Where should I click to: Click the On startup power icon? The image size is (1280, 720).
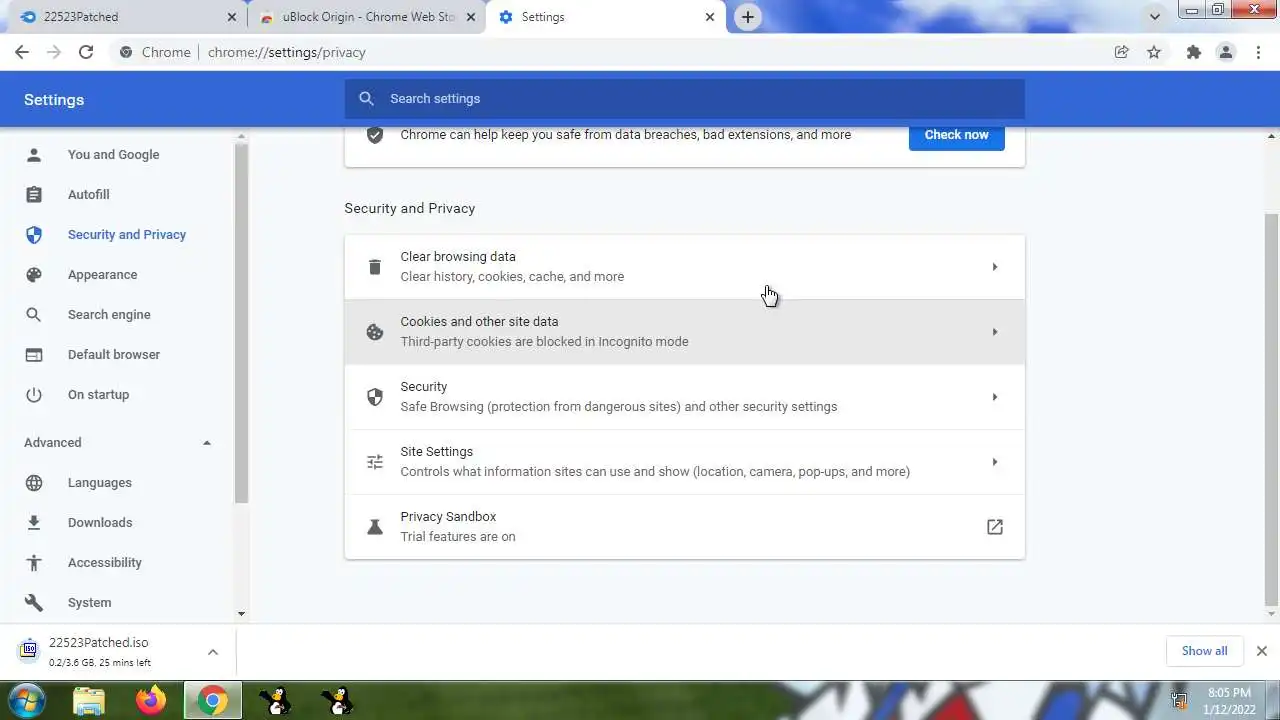point(34,395)
